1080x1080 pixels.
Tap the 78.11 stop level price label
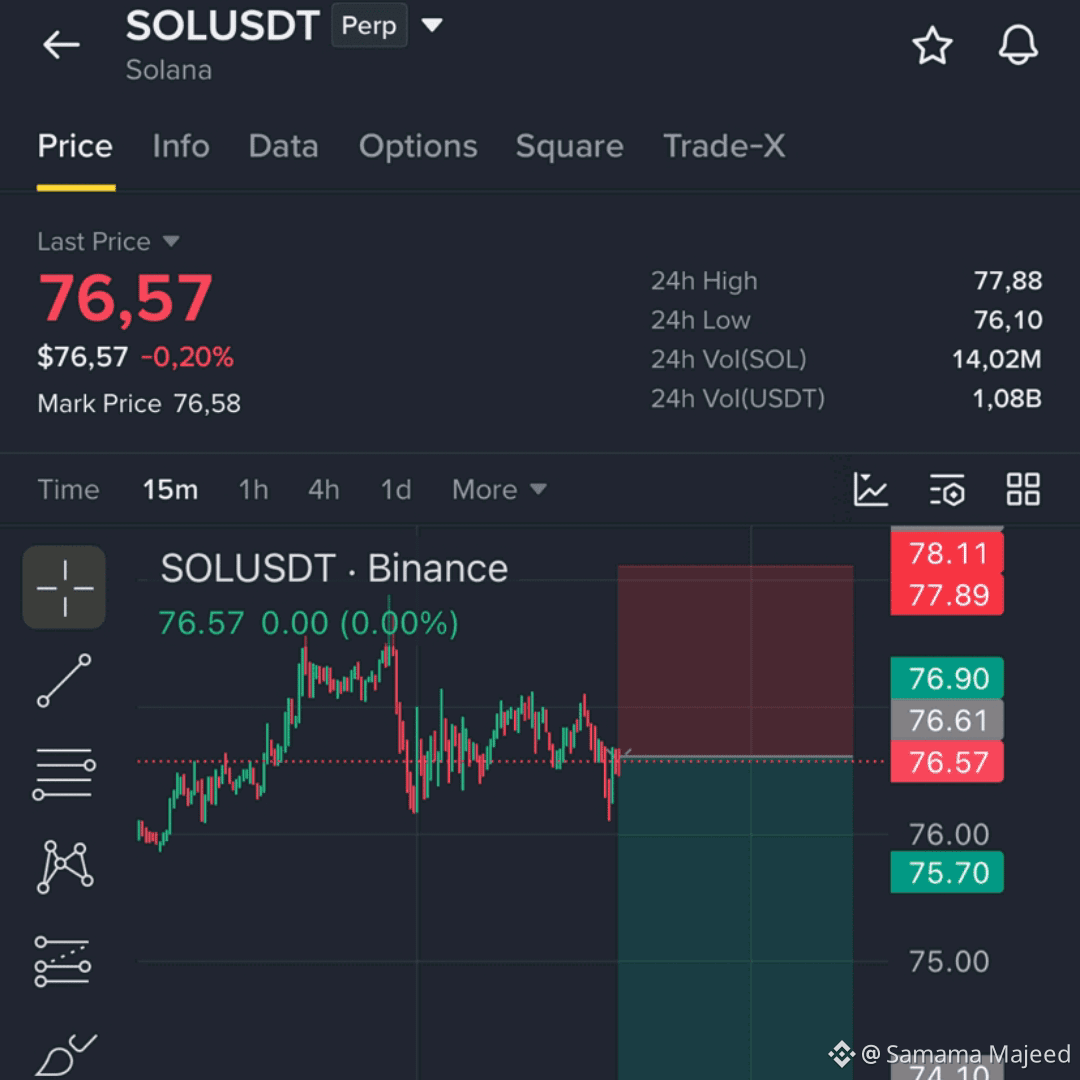click(947, 553)
